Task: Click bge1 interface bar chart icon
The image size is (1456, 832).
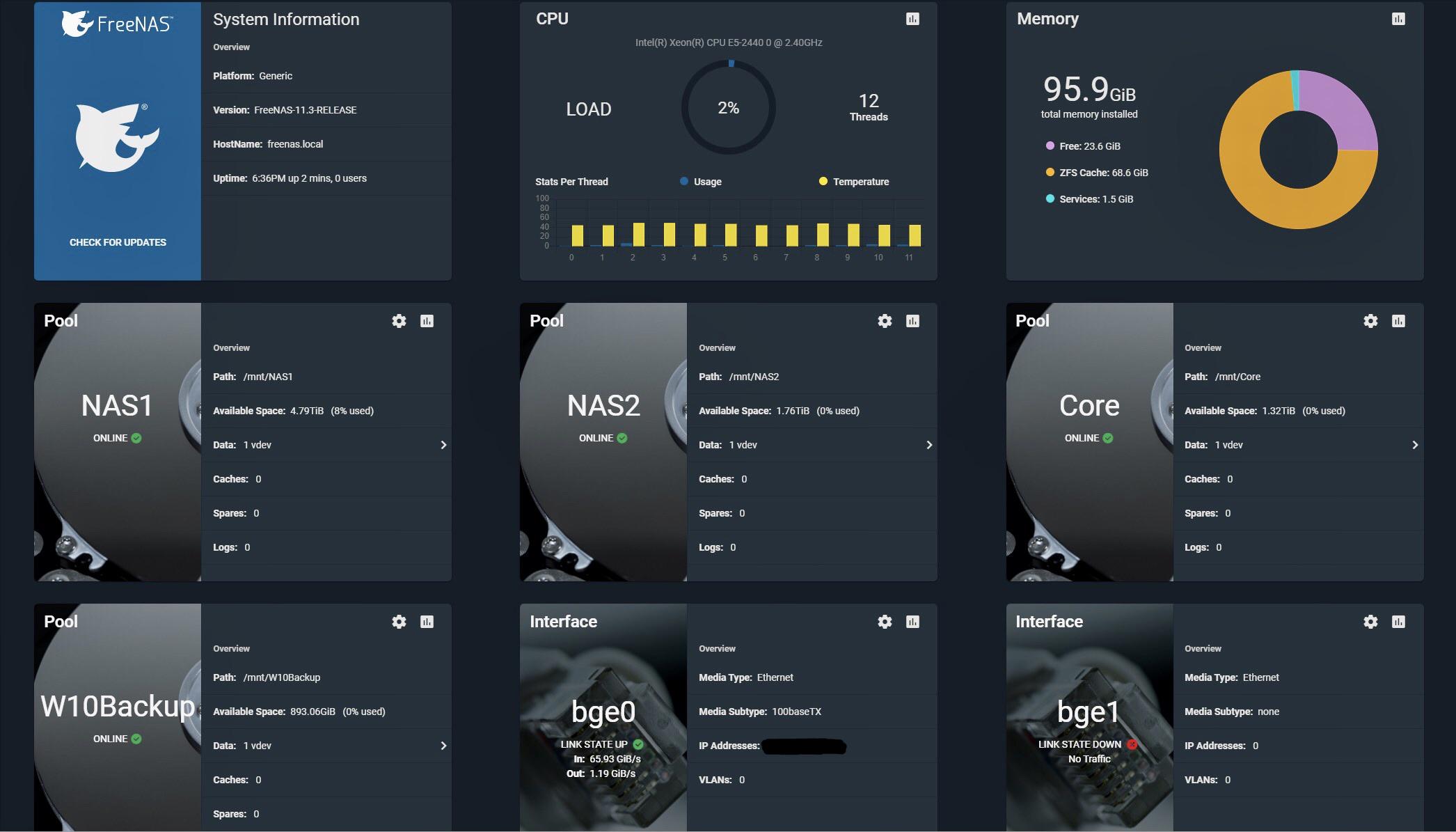Action: 1399,621
